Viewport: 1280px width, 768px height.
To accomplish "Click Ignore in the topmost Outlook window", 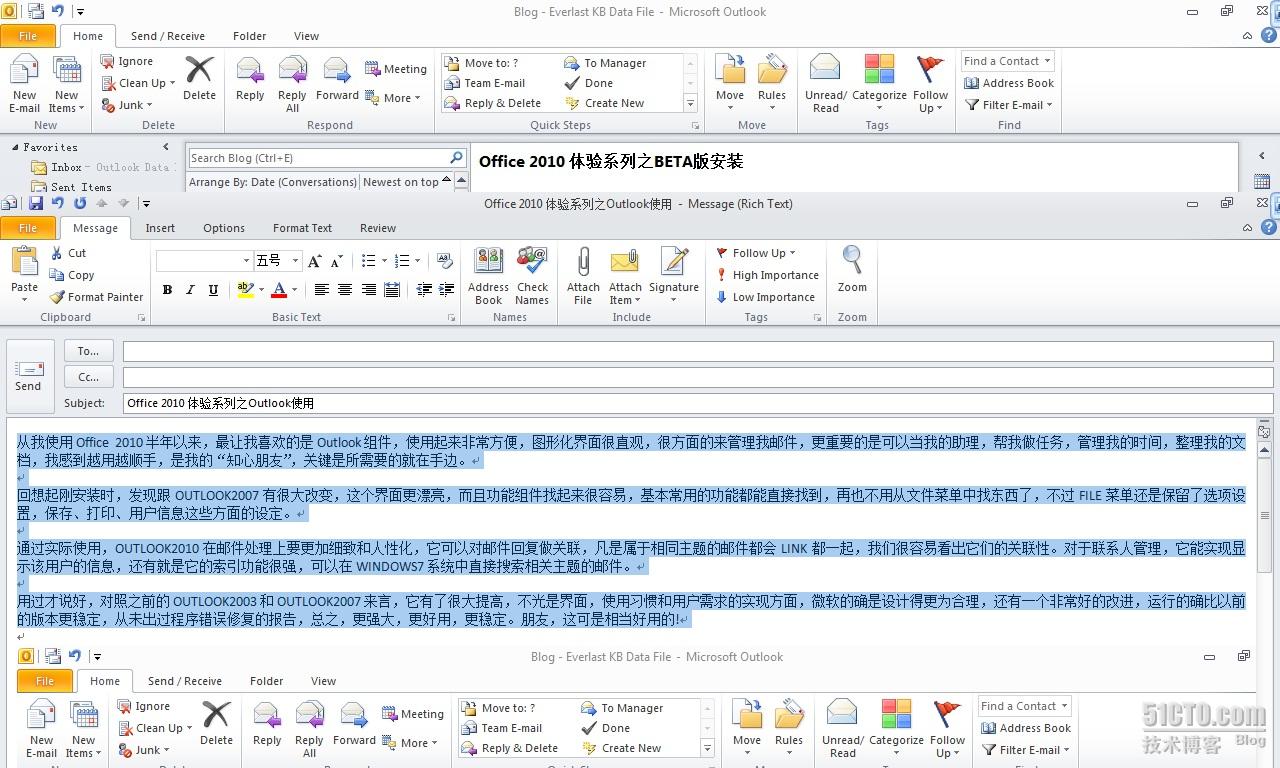I will pyautogui.click(x=127, y=61).
